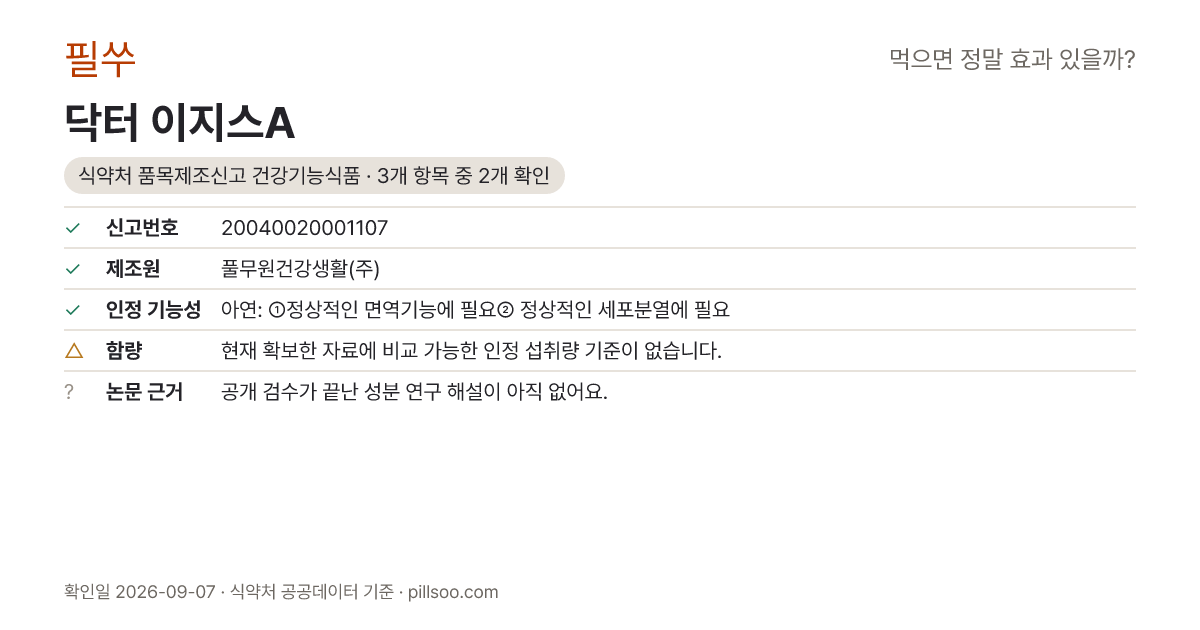Click the green checkmark beside 제조원
This screenshot has width=1200, height=630.
click(x=72, y=269)
